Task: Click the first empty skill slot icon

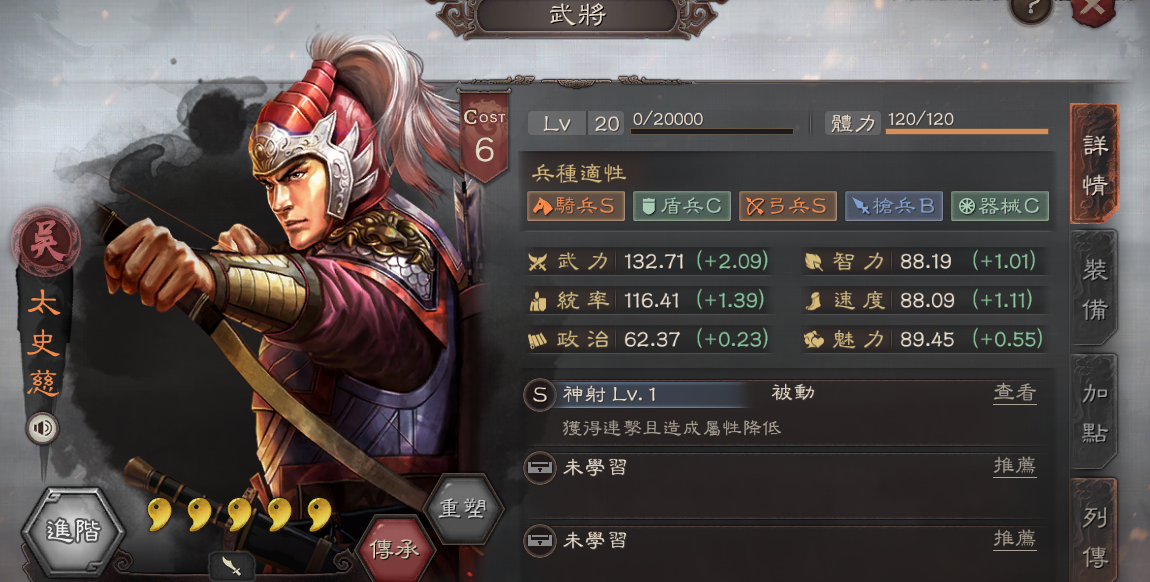Action: pos(540,468)
